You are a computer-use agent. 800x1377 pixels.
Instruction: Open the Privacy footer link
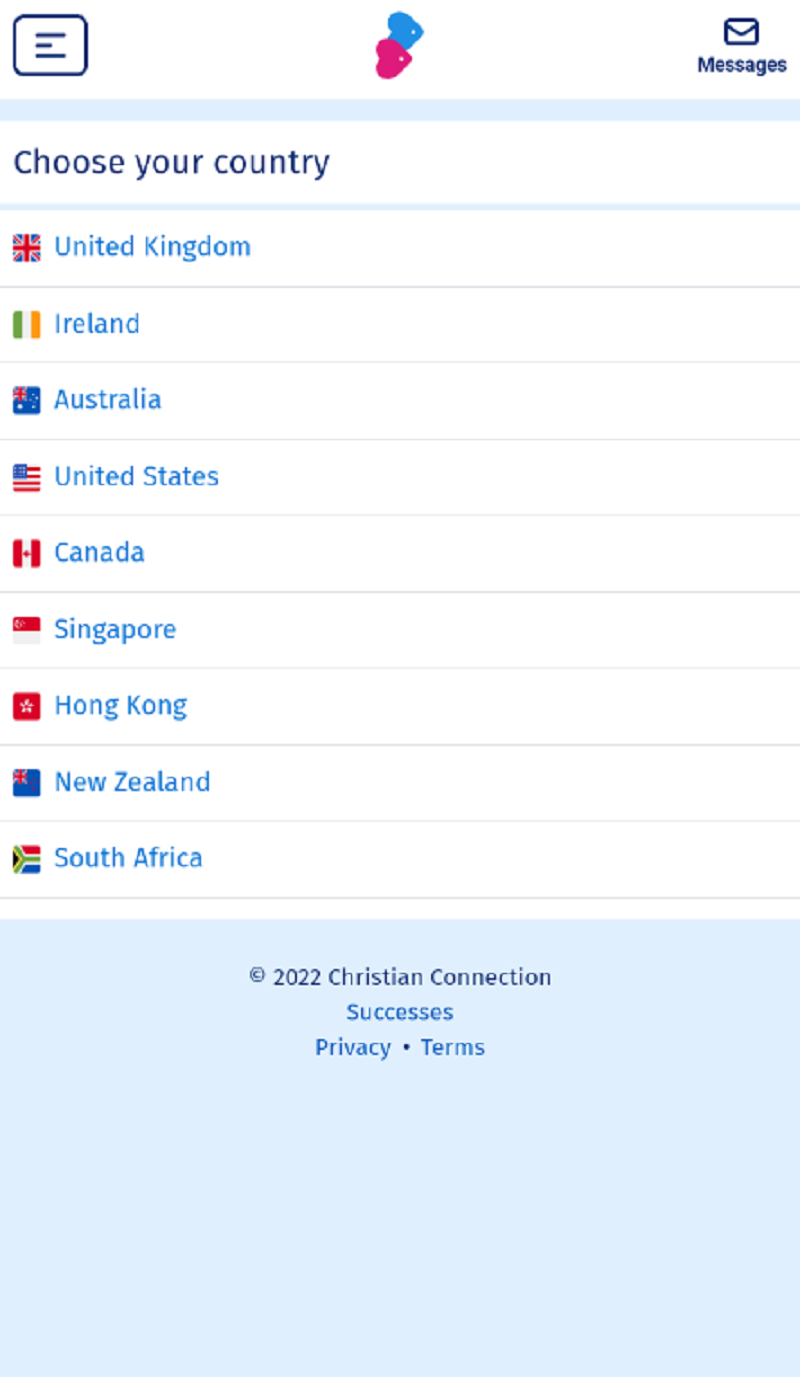point(353,1047)
